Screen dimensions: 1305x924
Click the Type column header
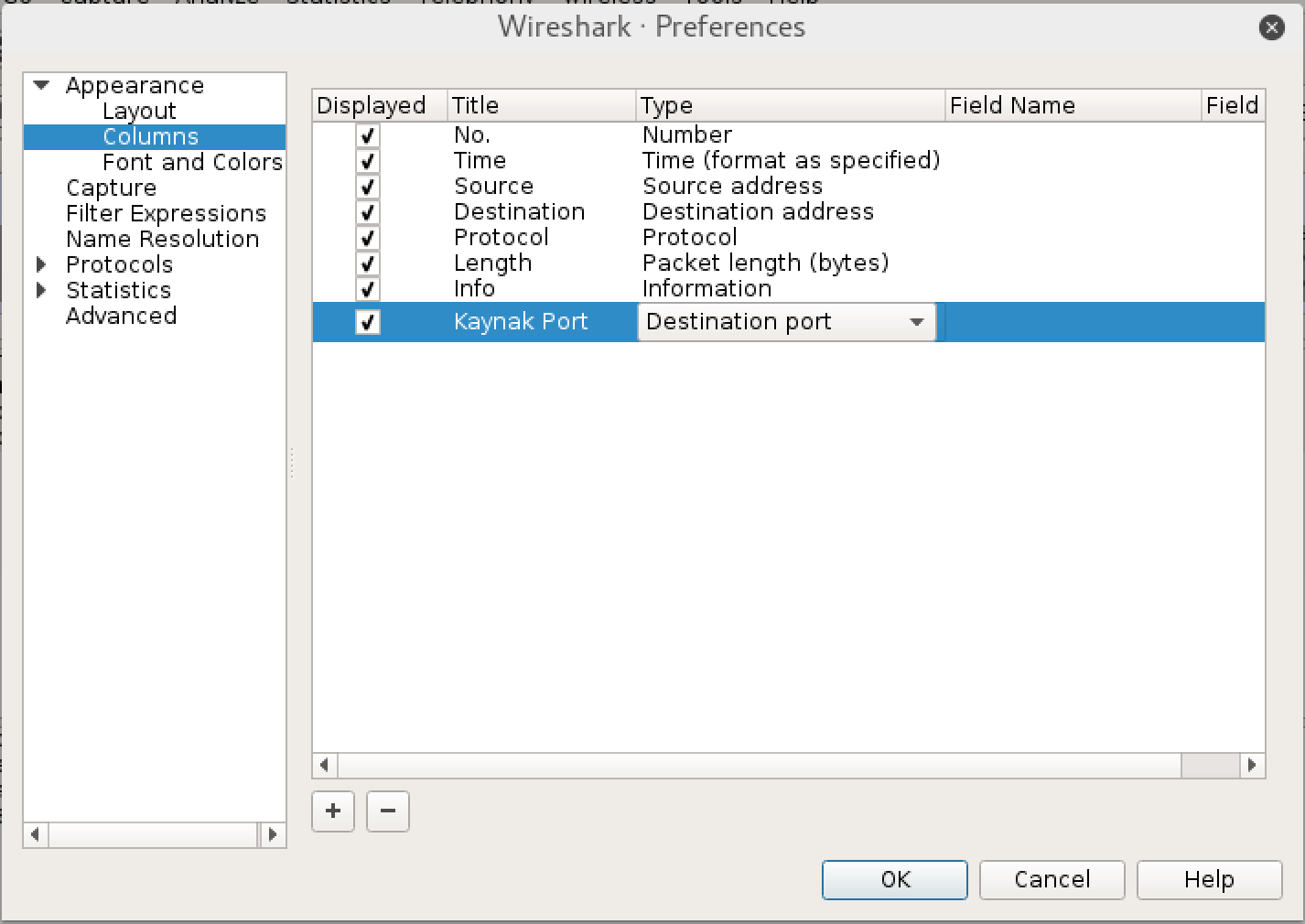coord(791,105)
